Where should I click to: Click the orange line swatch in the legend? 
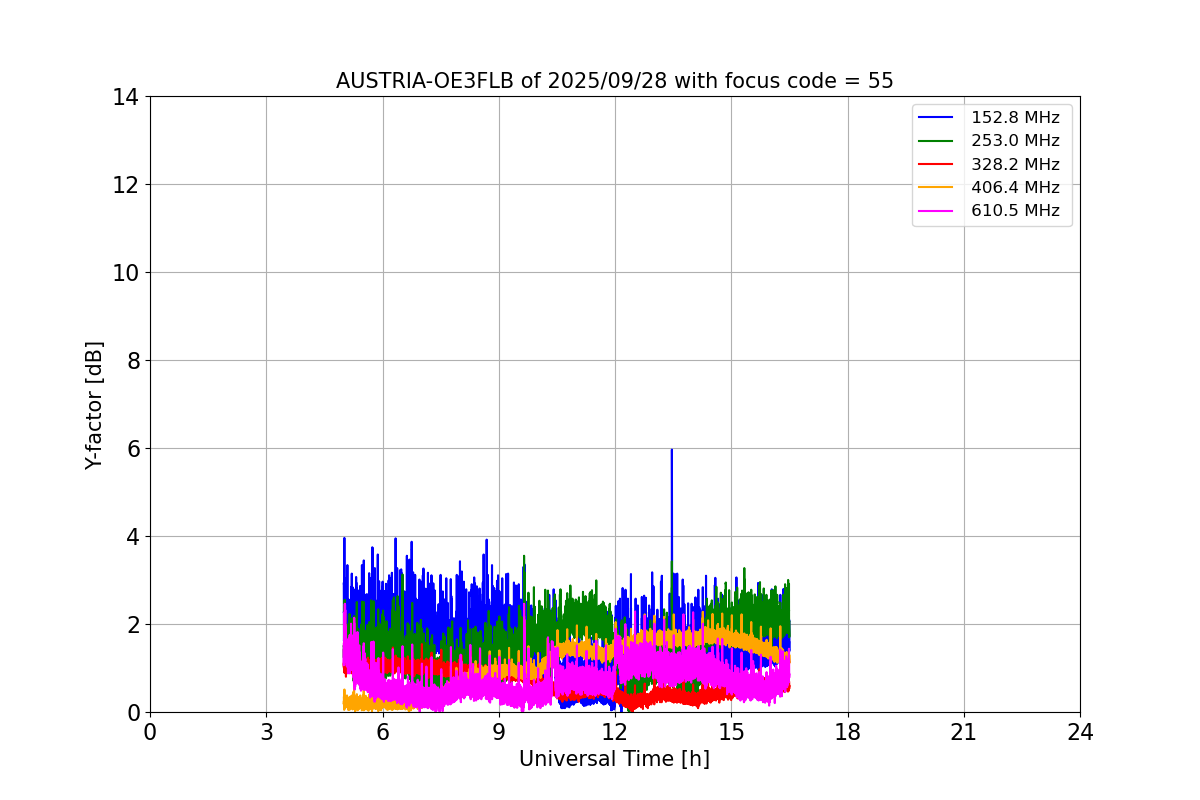936,187
